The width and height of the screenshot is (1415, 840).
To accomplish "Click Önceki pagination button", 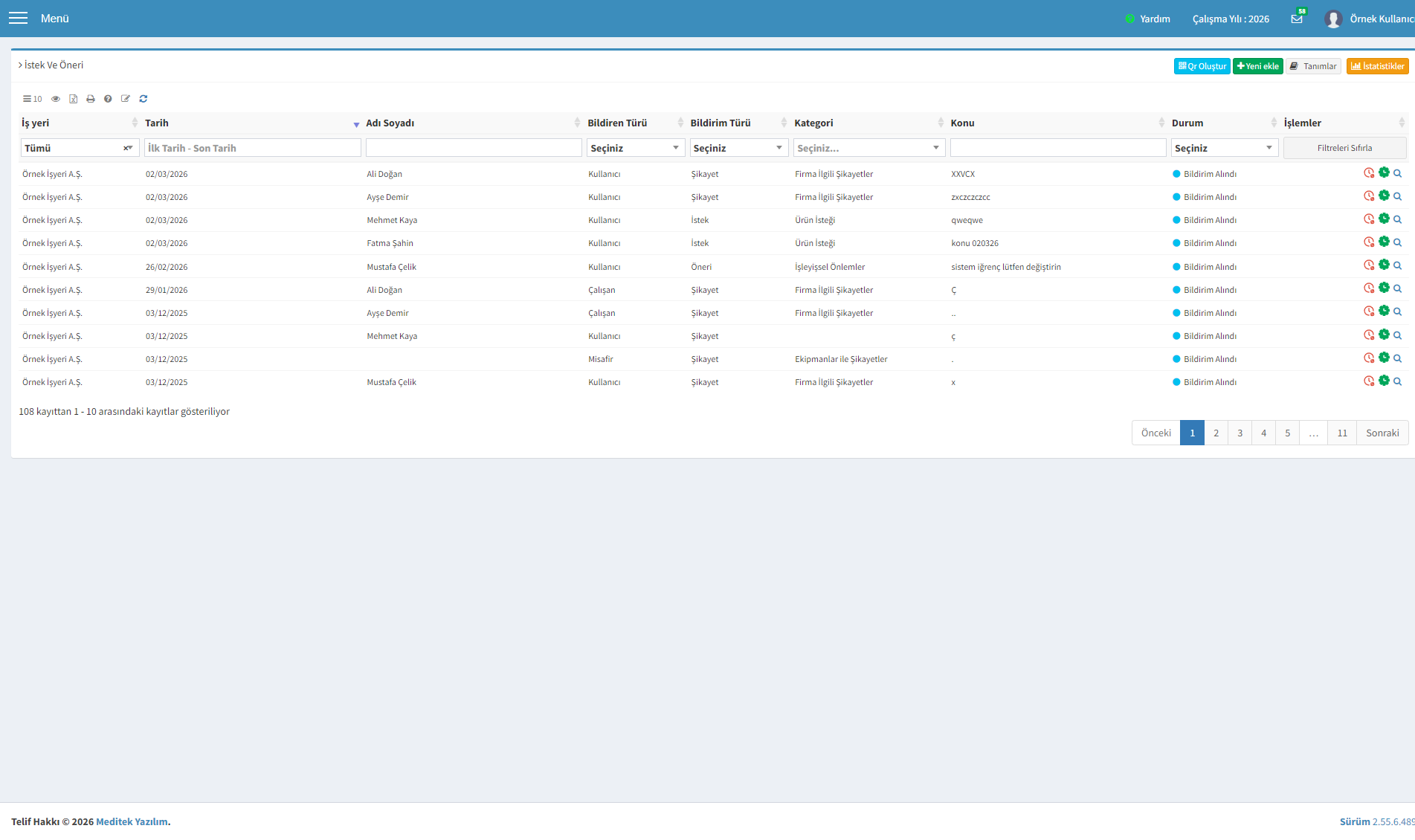I will point(1155,433).
